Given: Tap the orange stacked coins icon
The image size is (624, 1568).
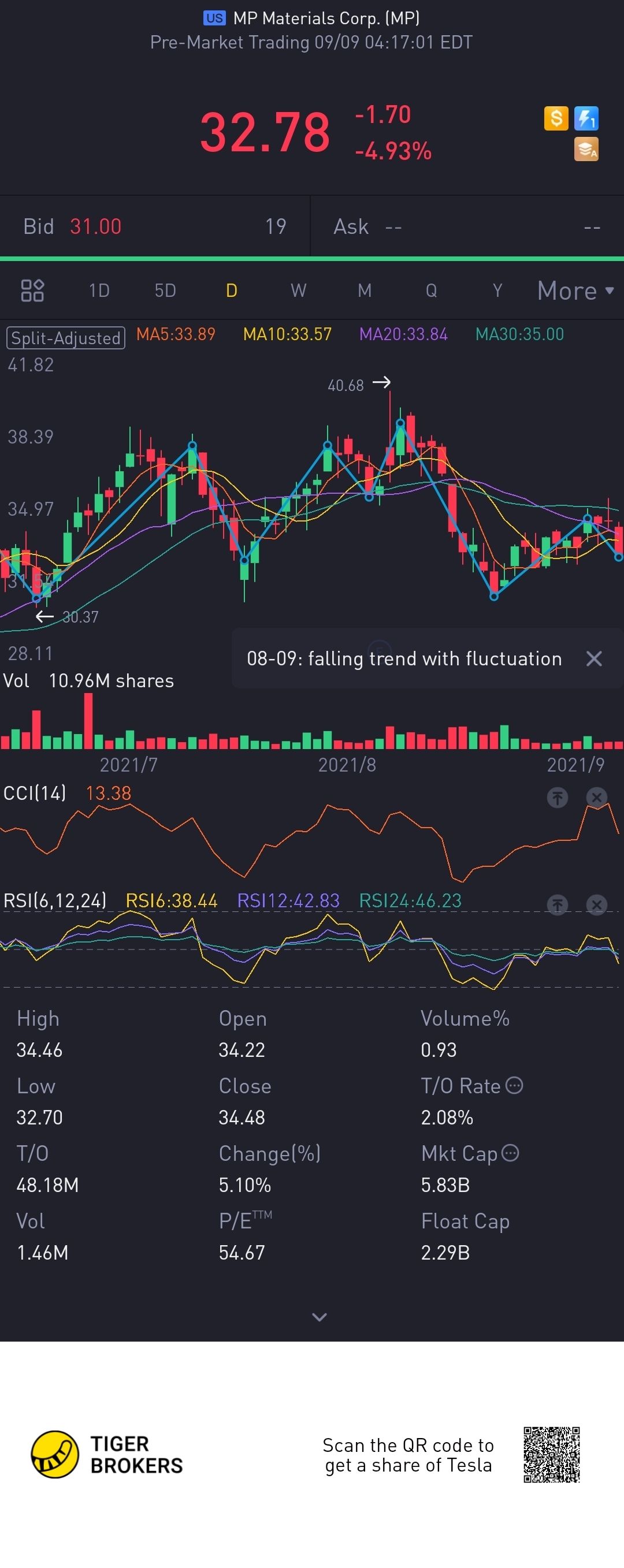Looking at the screenshot, I should [586, 149].
